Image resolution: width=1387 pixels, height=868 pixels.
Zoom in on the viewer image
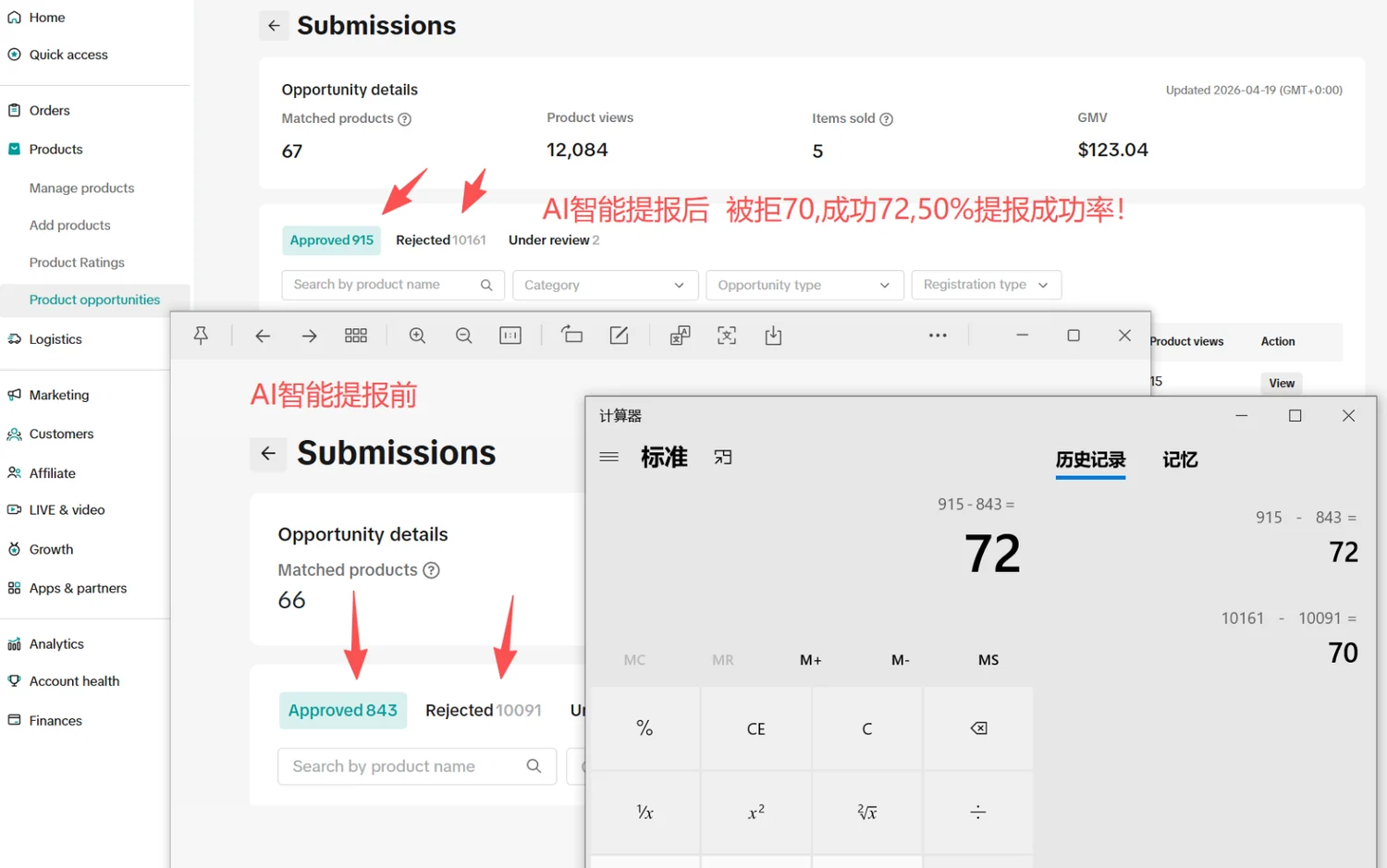[x=417, y=336]
